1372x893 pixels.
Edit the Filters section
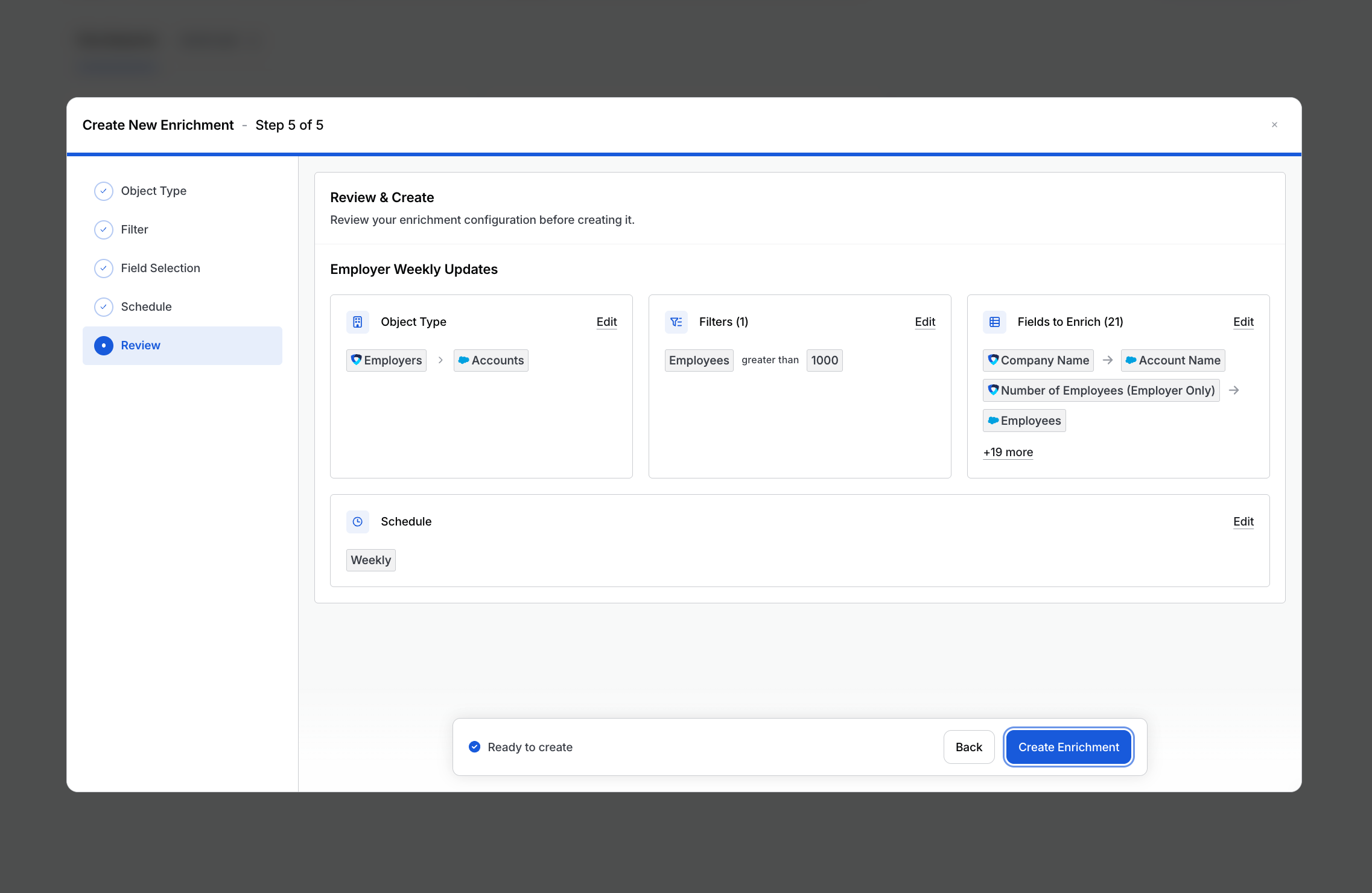[925, 322]
